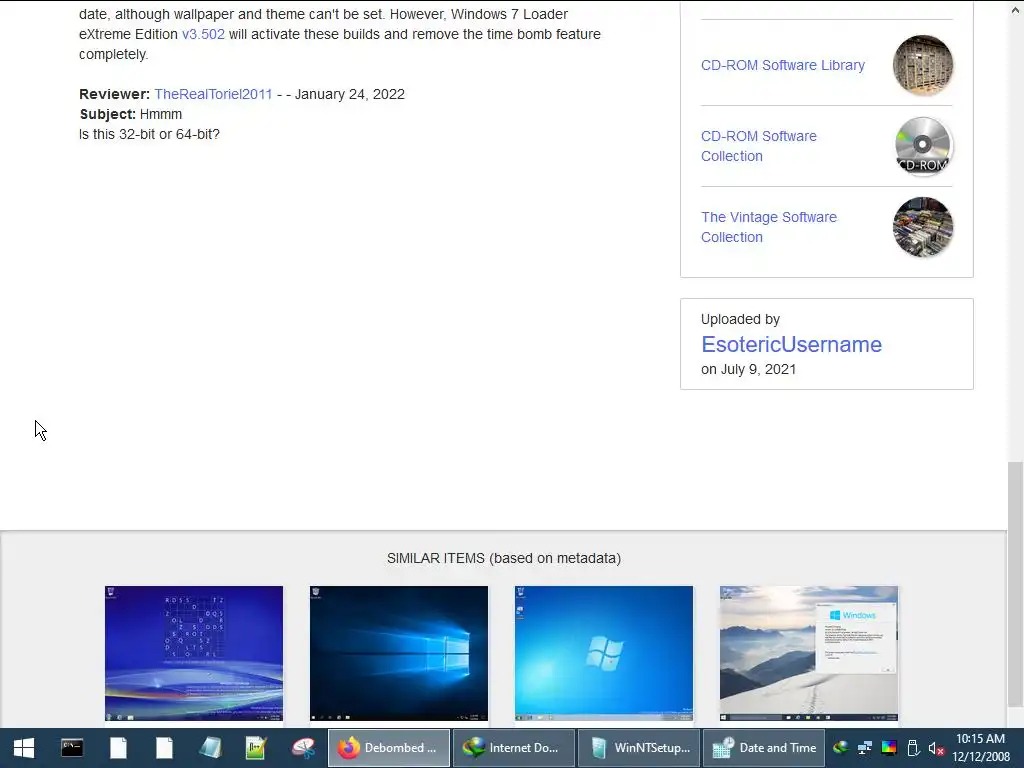Open the taskbar clock showing 10:15 AM
Viewport: 1024px width, 768px height.
pos(980,748)
